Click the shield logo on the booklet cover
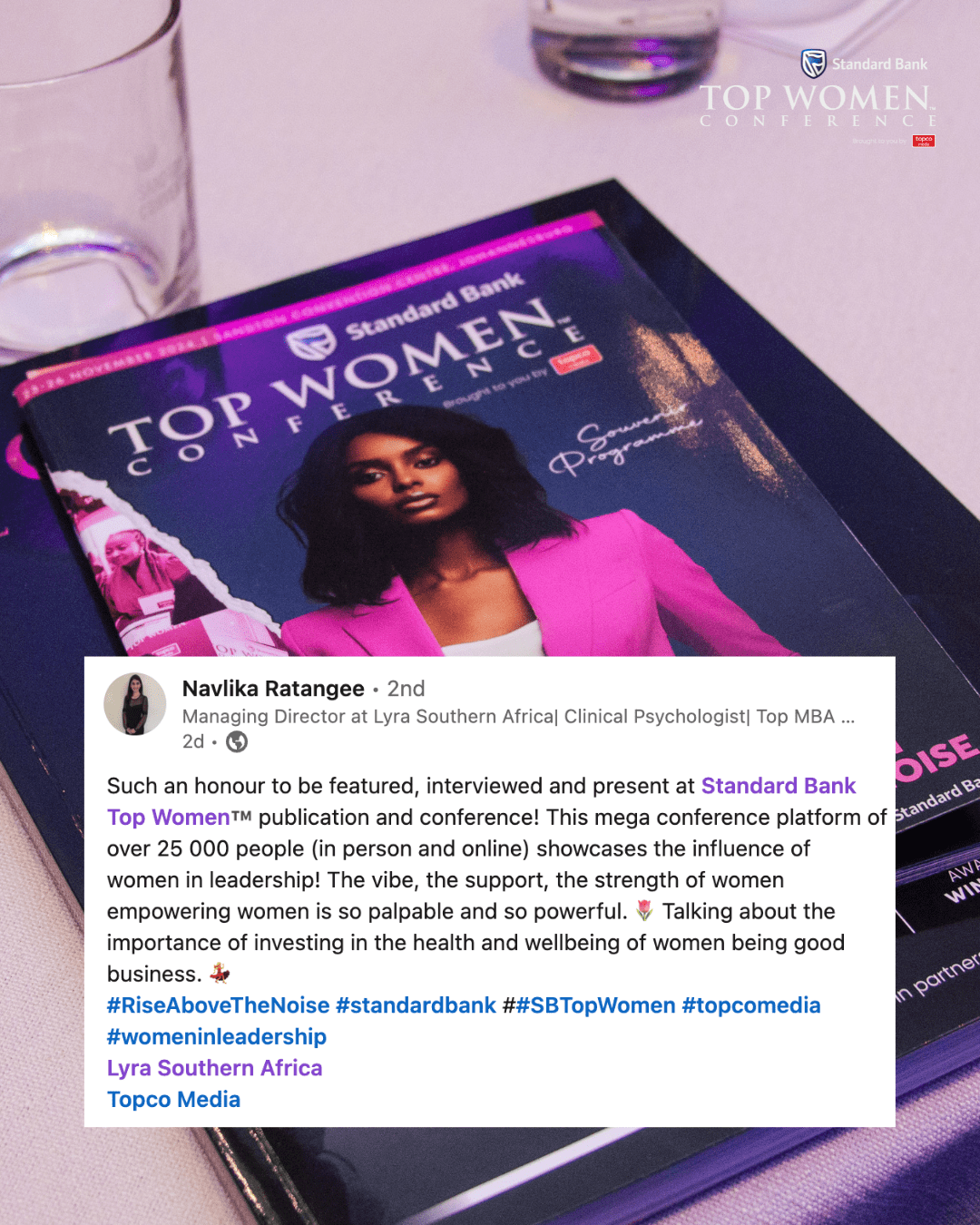Image resolution: width=980 pixels, height=1225 pixels. pyautogui.click(x=312, y=343)
